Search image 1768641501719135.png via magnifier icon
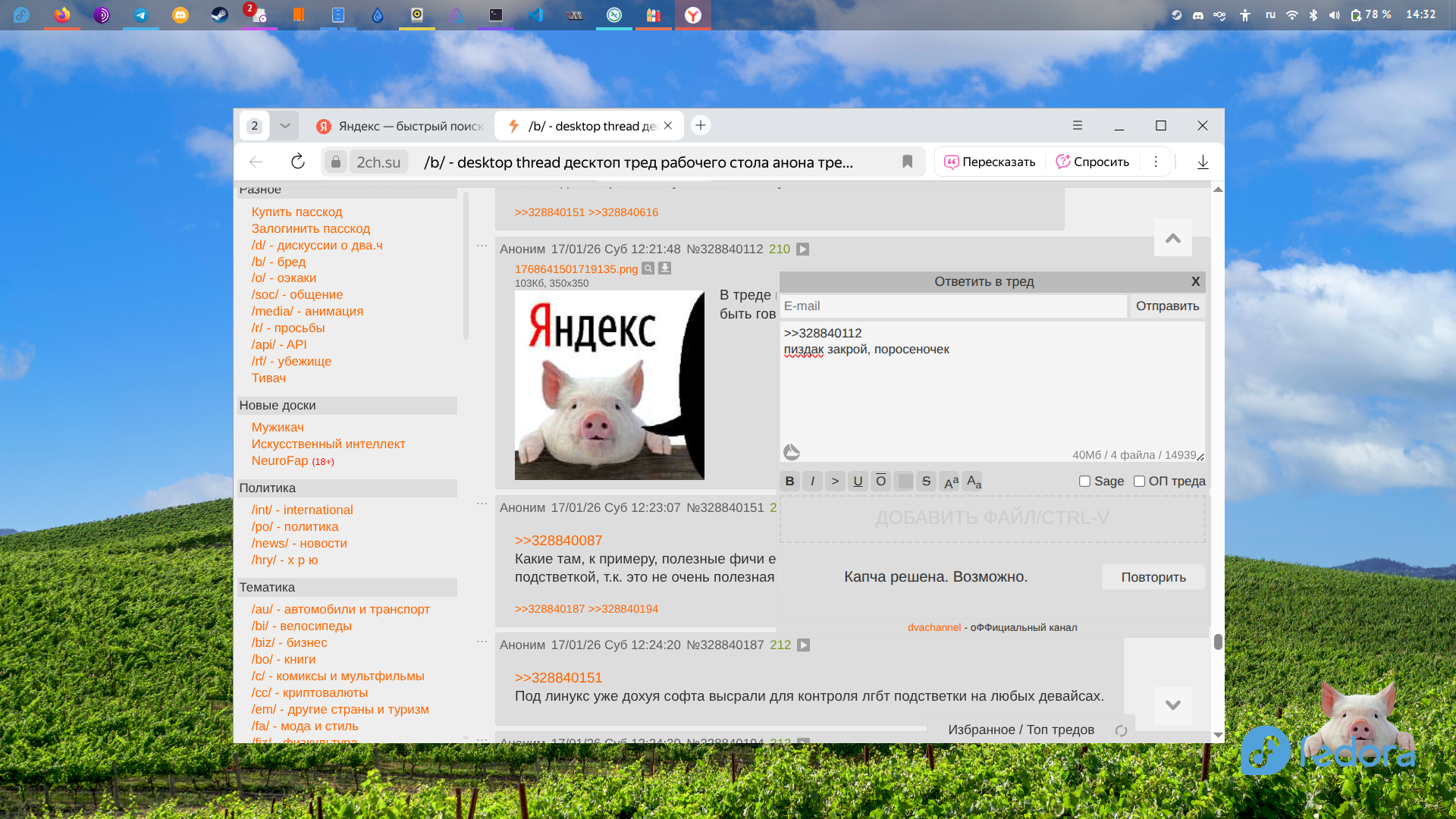The height and width of the screenshot is (819, 1456). pyautogui.click(x=648, y=268)
